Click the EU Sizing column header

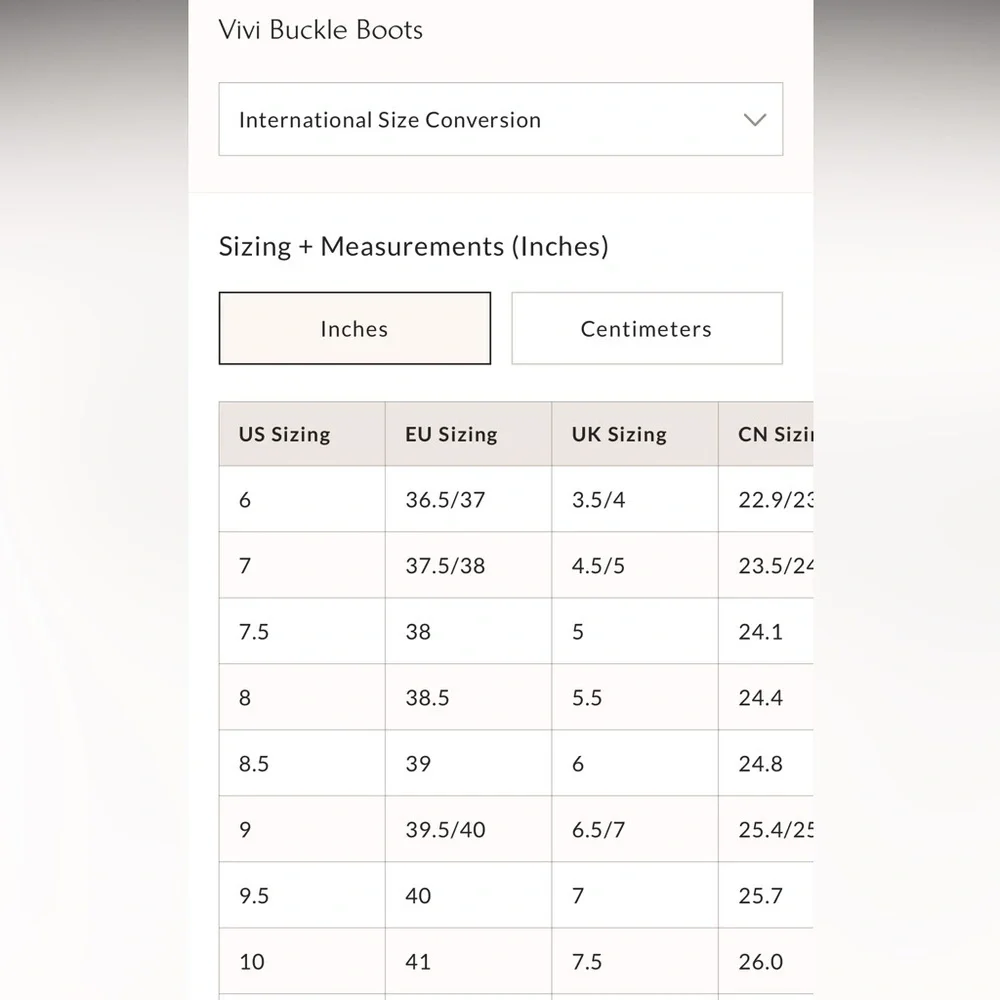[x=451, y=434]
